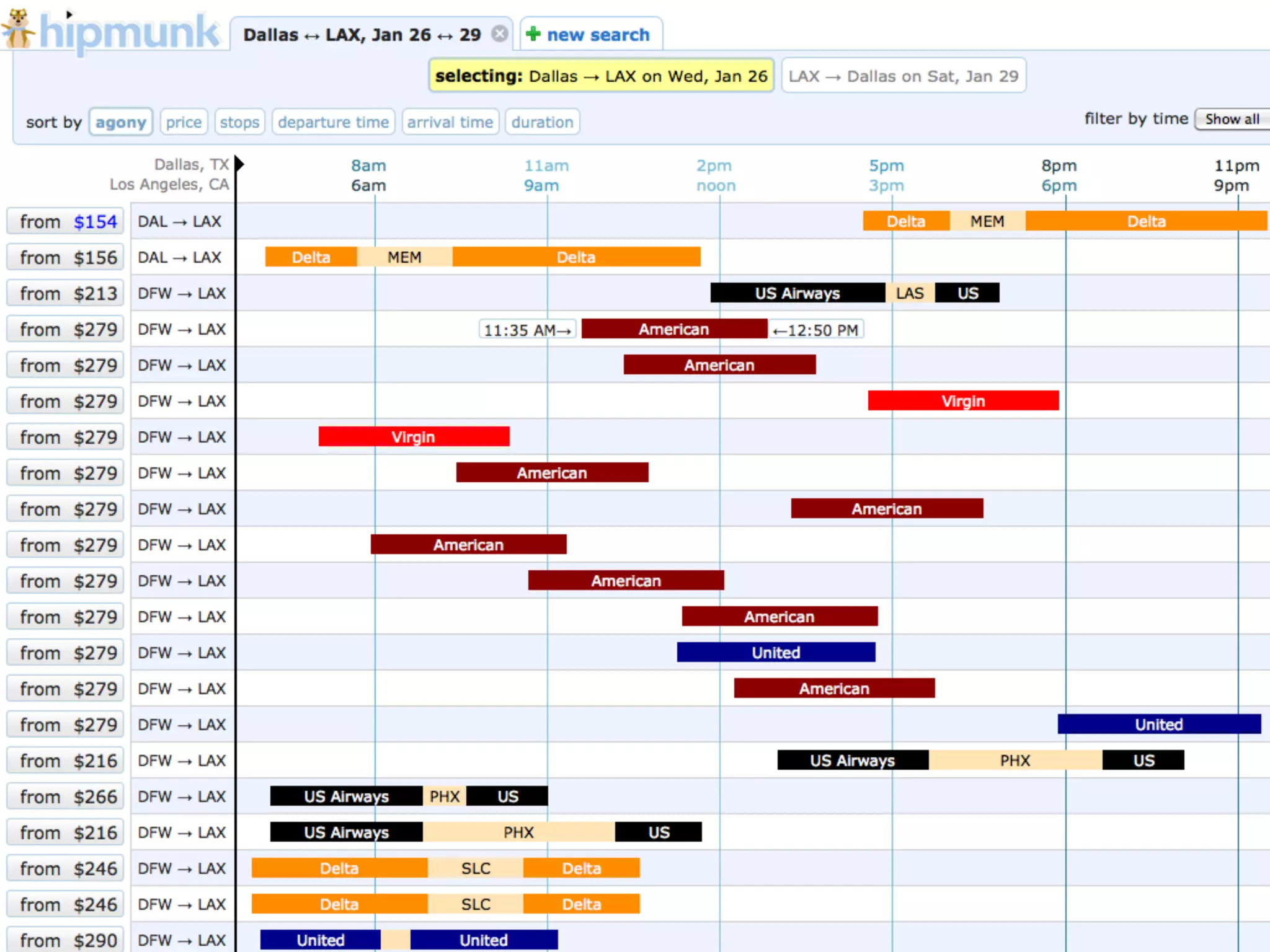Sort results by arrival time
Screen dimensions: 1270x952
[450, 122]
